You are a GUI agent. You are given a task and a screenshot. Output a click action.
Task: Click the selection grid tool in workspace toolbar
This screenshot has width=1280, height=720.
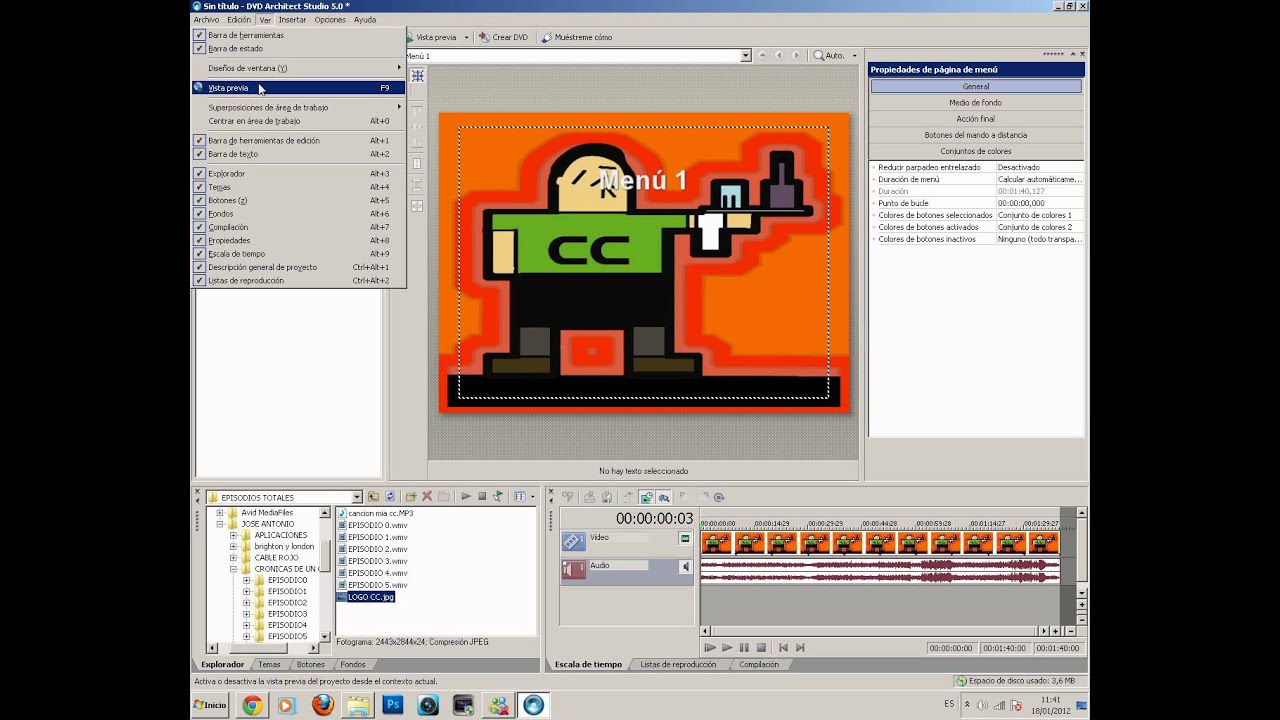click(x=417, y=76)
